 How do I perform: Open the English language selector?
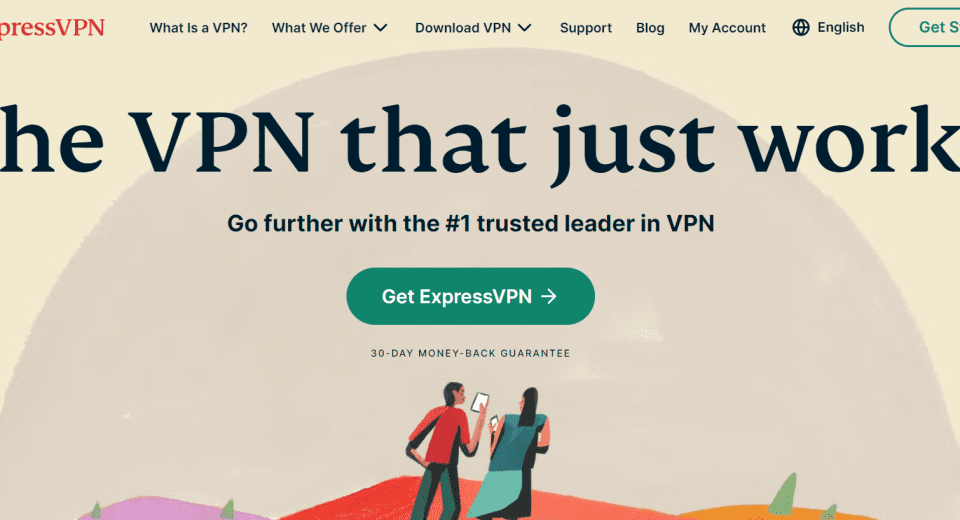[828, 28]
